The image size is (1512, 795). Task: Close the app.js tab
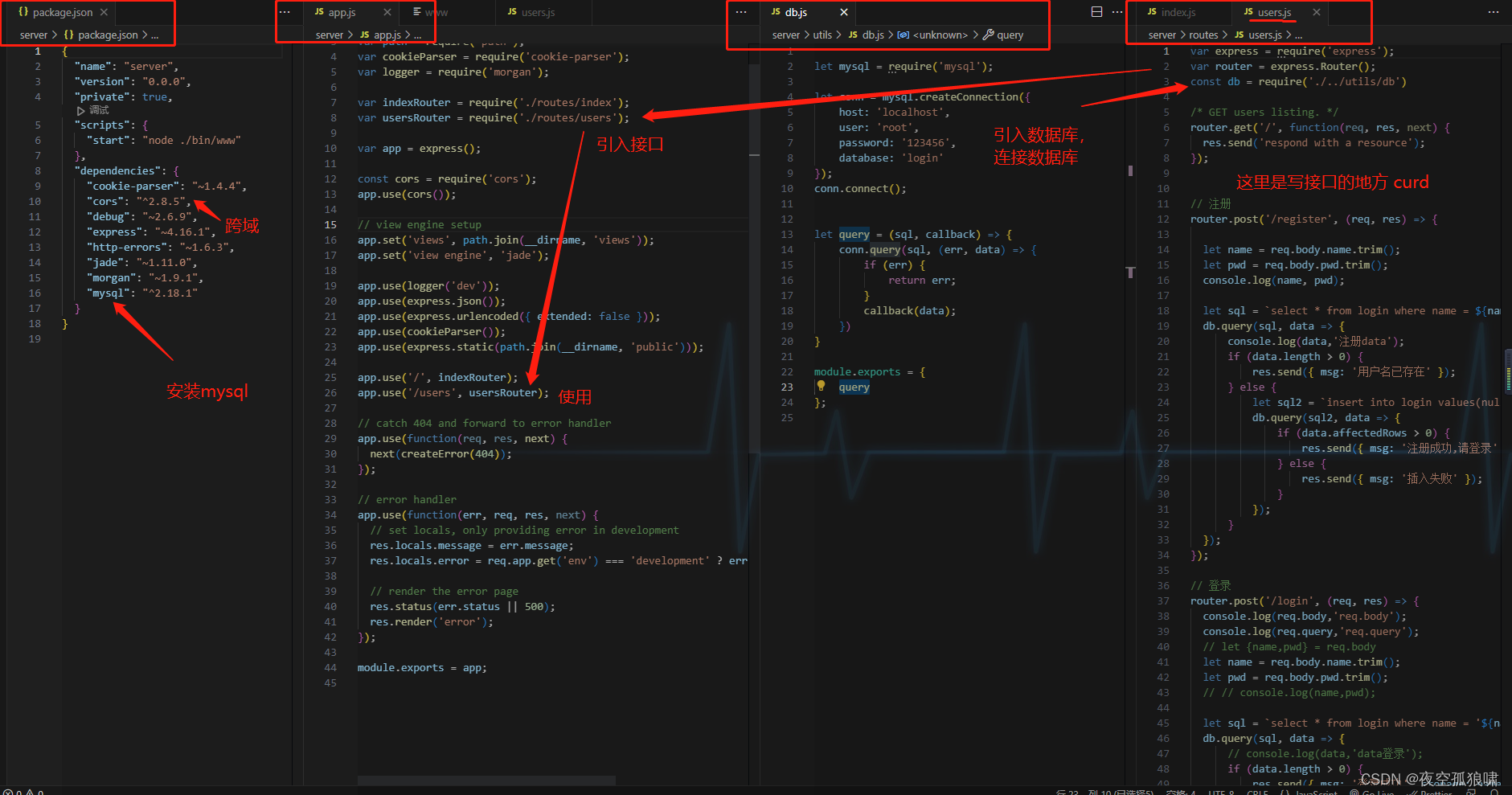point(387,12)
